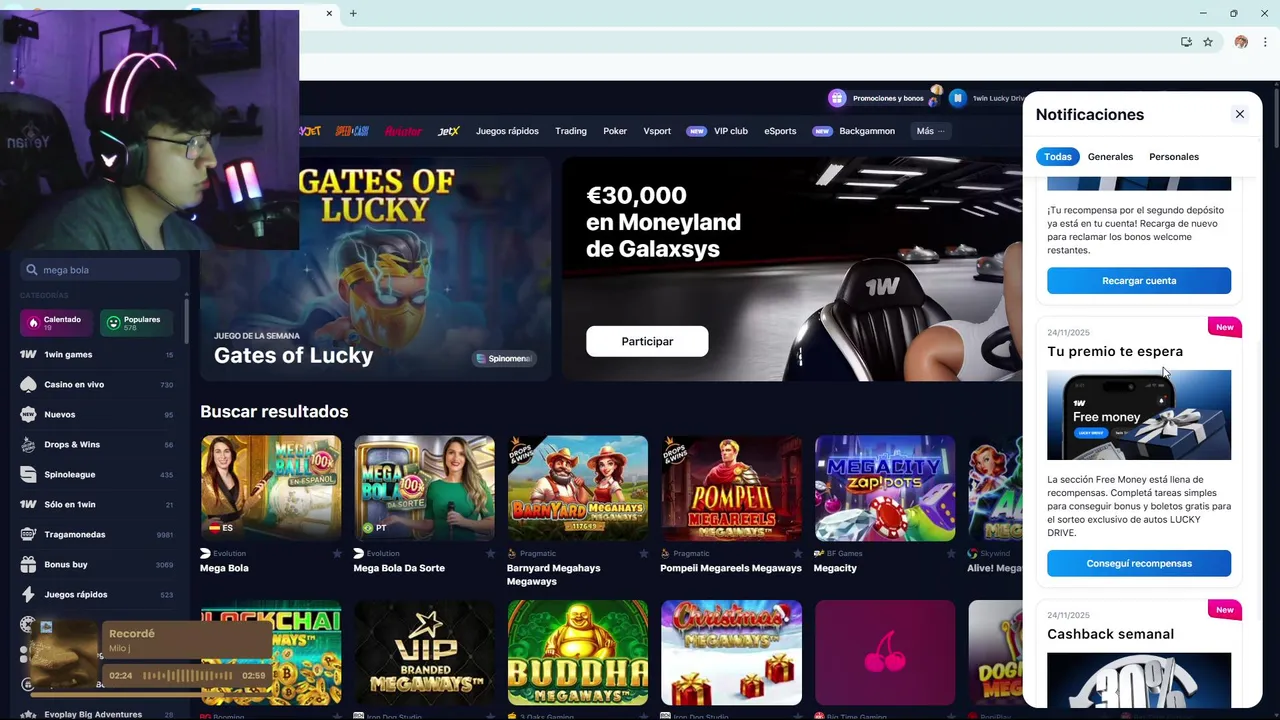Switch to the Generales notifications tab
Screen dimensions: 1280x720
click(x=1110, y=157)
